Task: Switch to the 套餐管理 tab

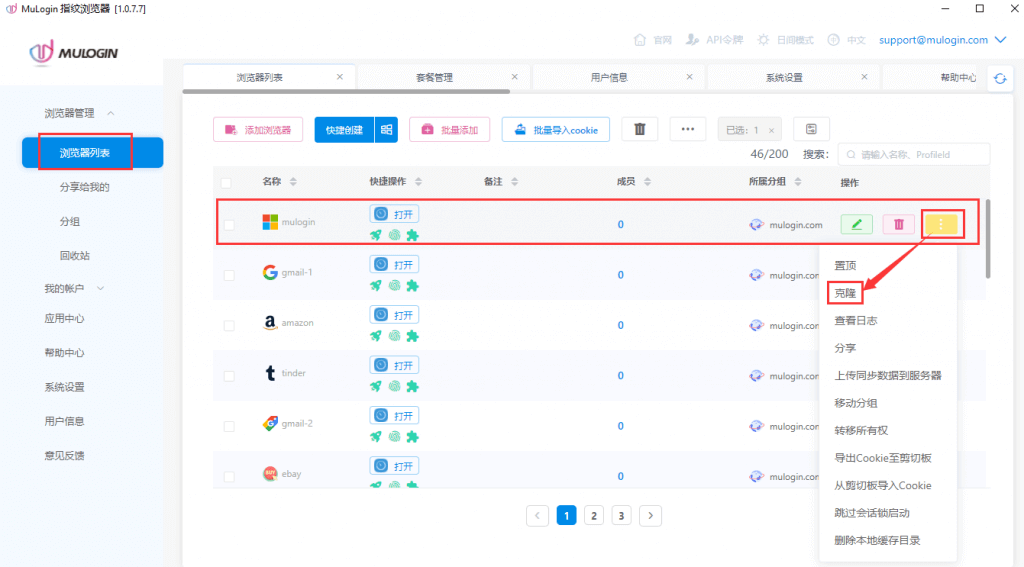Action: pyautogui.click(x=434, y=77)
